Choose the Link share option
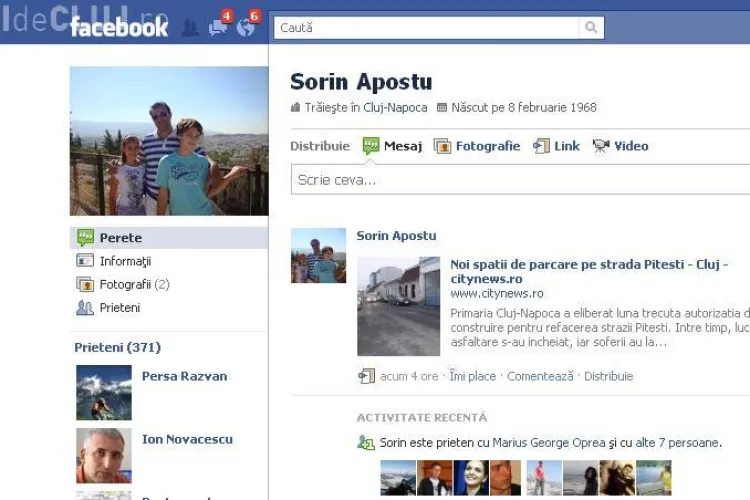 [x=567, y=146]
